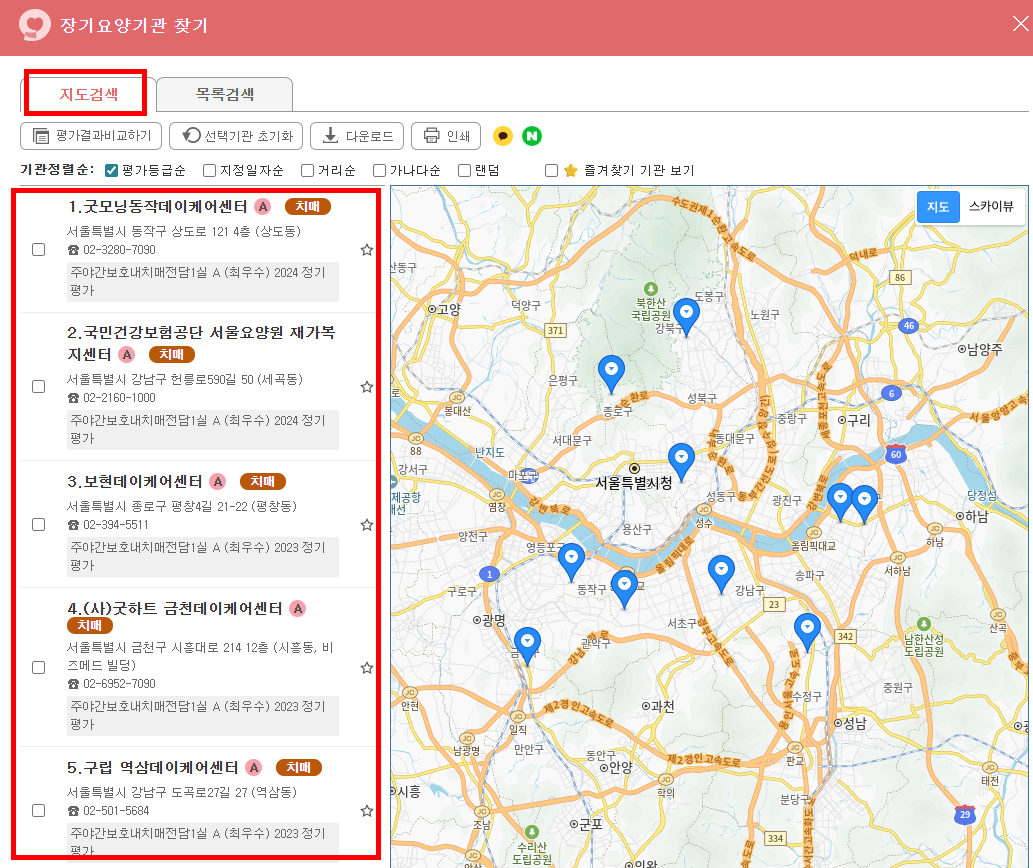Click the star next to 구립 역삼데이케어센터
The height and width of the screenshot is (868, 1033).
(x=367, y=810)
